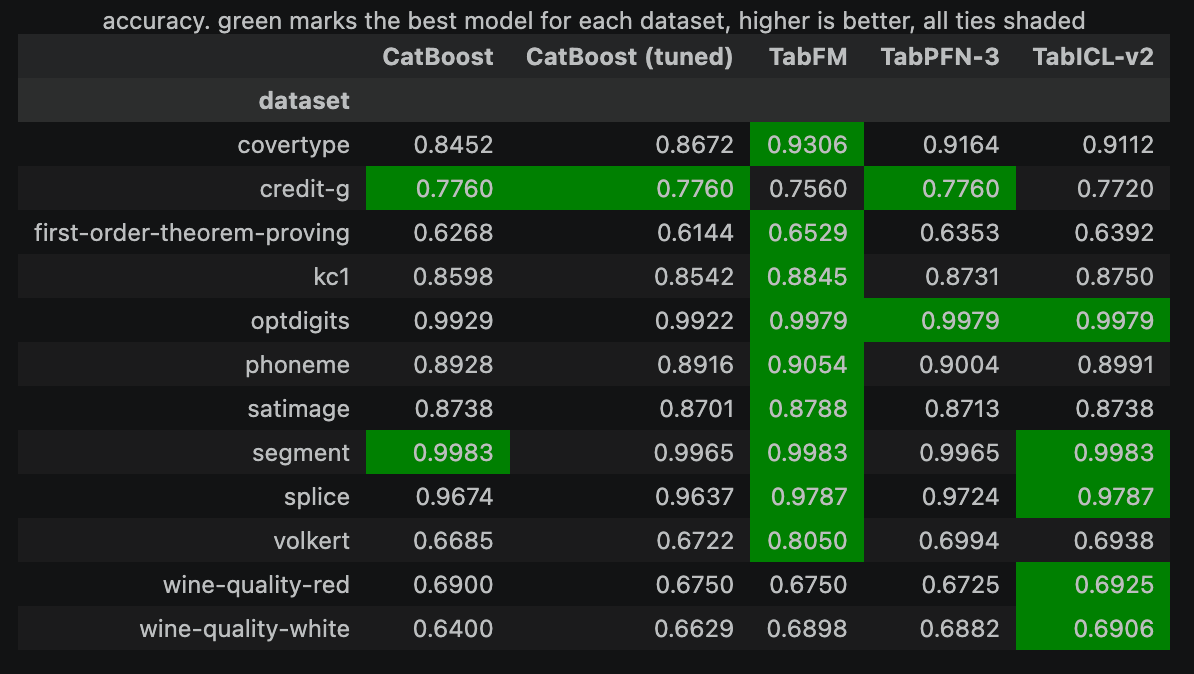Viewport: 1194px width, 674px height.
Task: Select the optdigits row label
Action: [x=300, y=321]
